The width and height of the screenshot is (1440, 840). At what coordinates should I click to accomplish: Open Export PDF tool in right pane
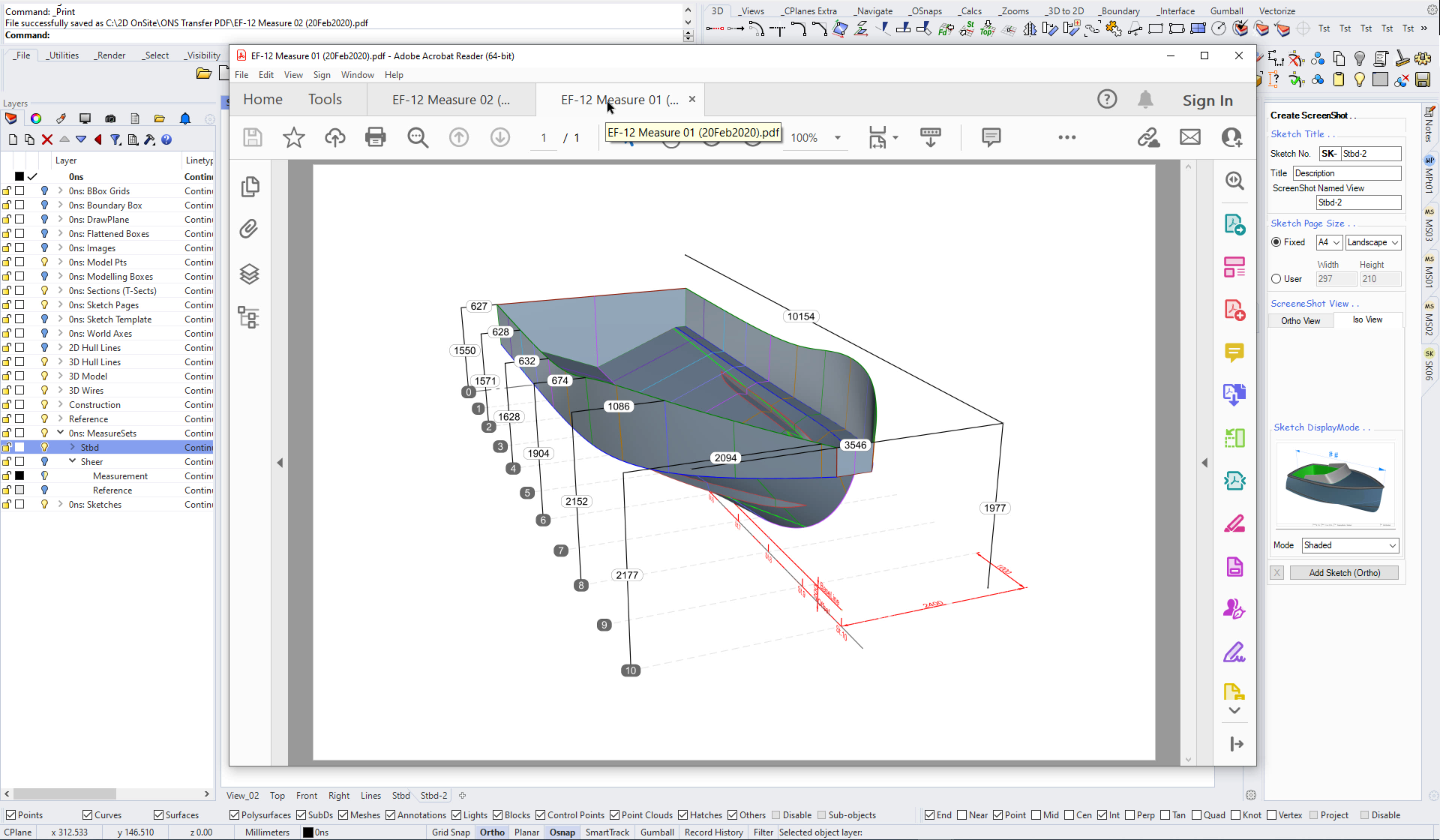pyautogui.click(x=1234, y=224)
